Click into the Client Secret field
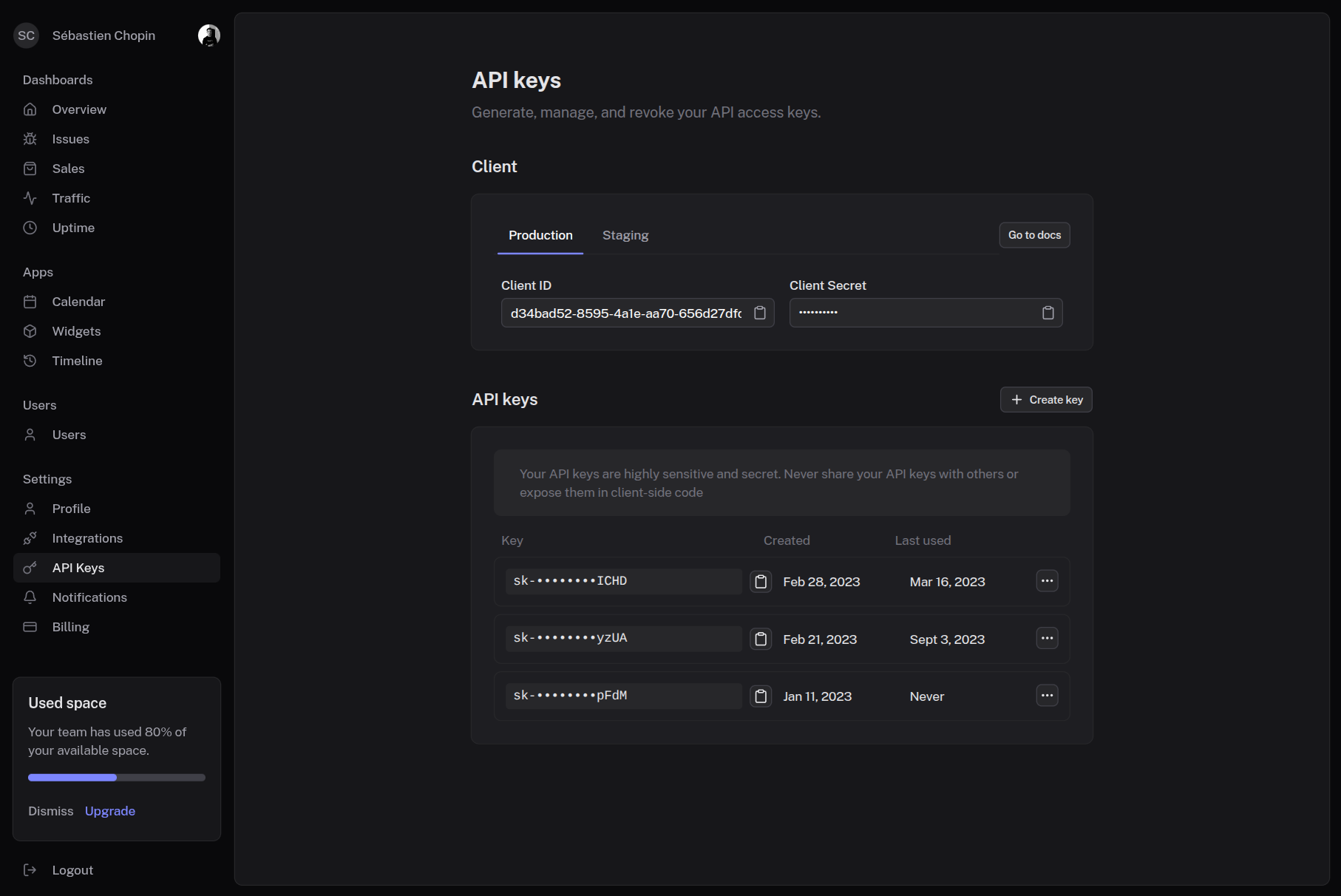Screen dimensions: 1341x896 point(913,313)
